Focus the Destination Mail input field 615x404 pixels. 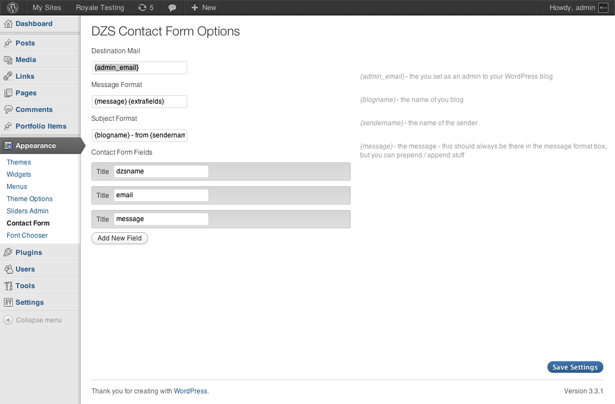[139, 67]
